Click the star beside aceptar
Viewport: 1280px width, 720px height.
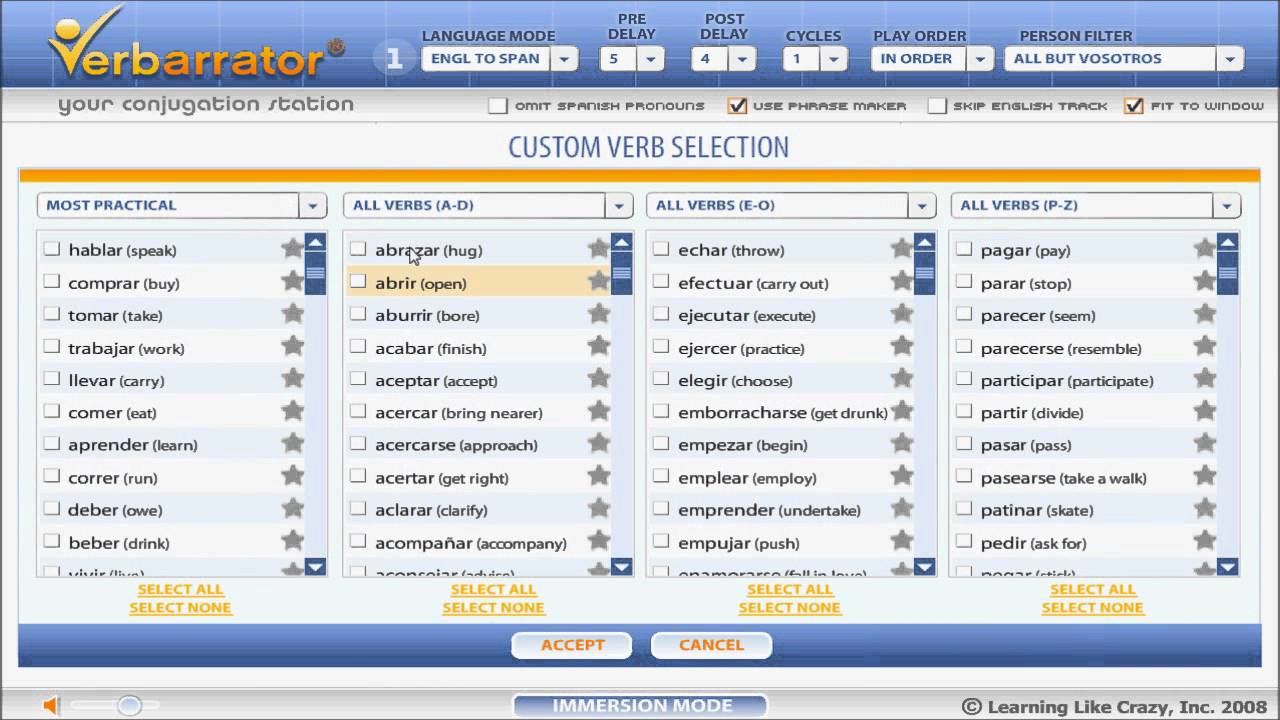pos(598,379)
